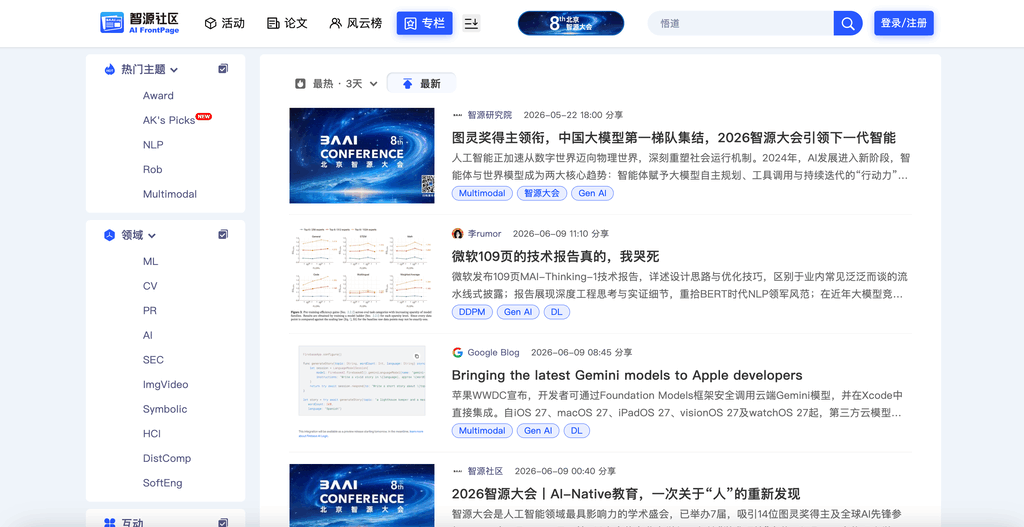The image size is (1024, 527).
Task: Click the 智源社区 author name
Action: [485, 471]
